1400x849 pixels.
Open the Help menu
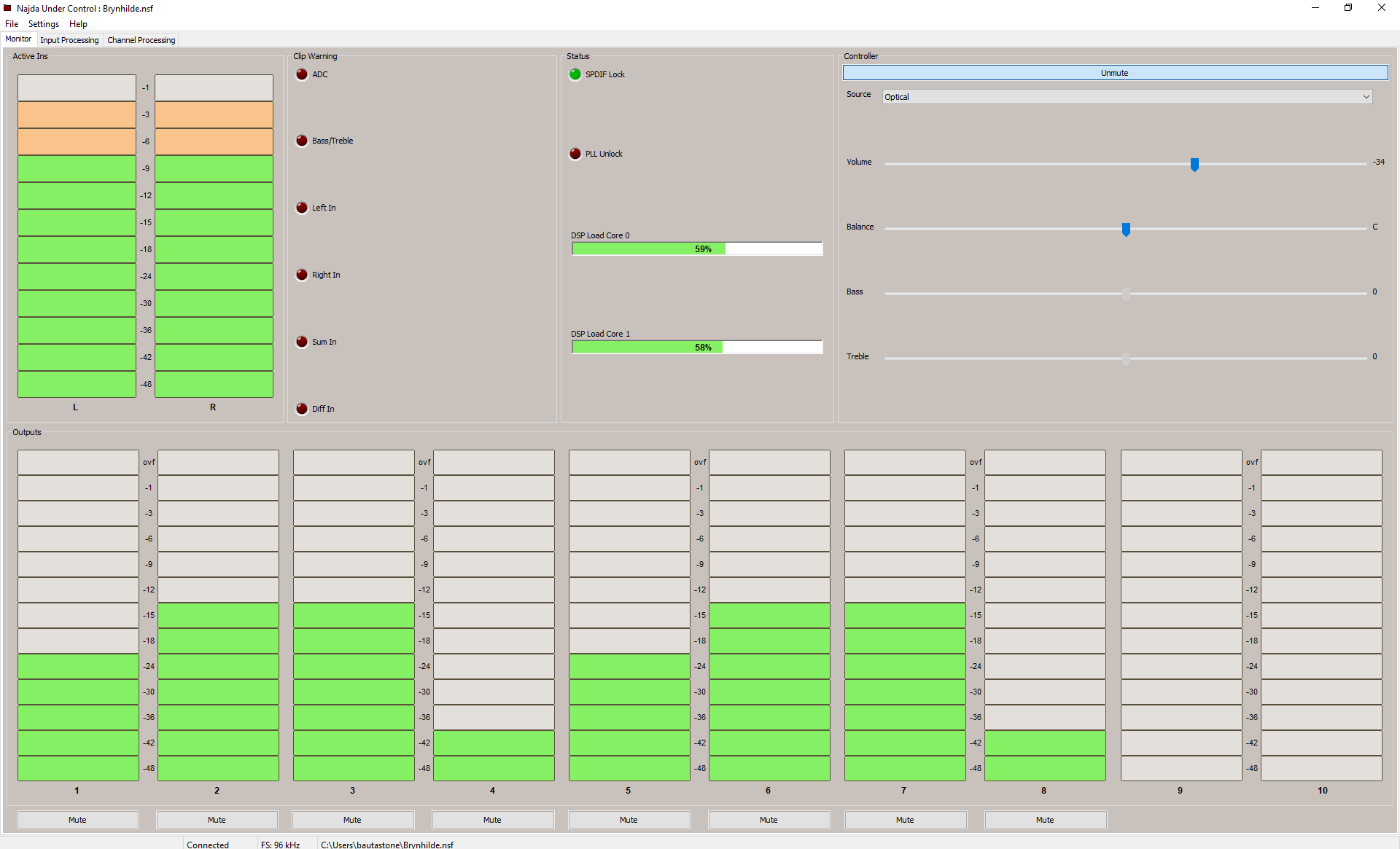(78, 23)
